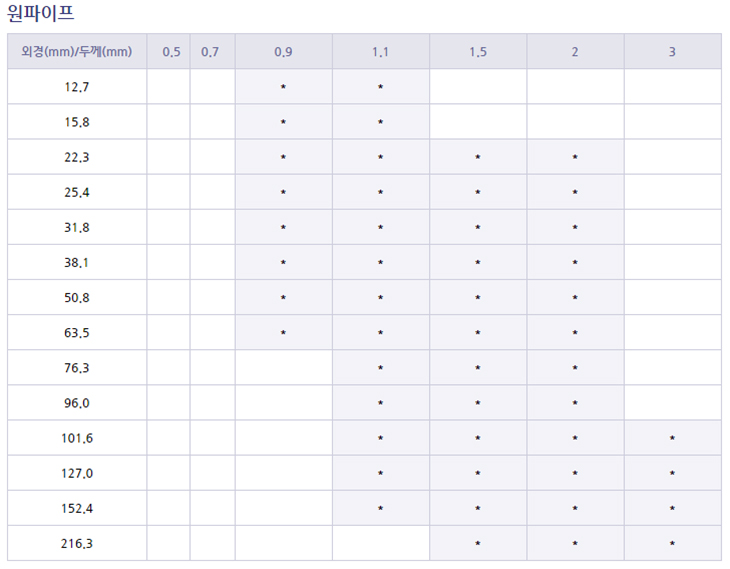Image resolution: width=730 pixels, height=569 pixels.
Task: Select the 외경(mm)/두께(mm) header cell
Action: [76, 52]
